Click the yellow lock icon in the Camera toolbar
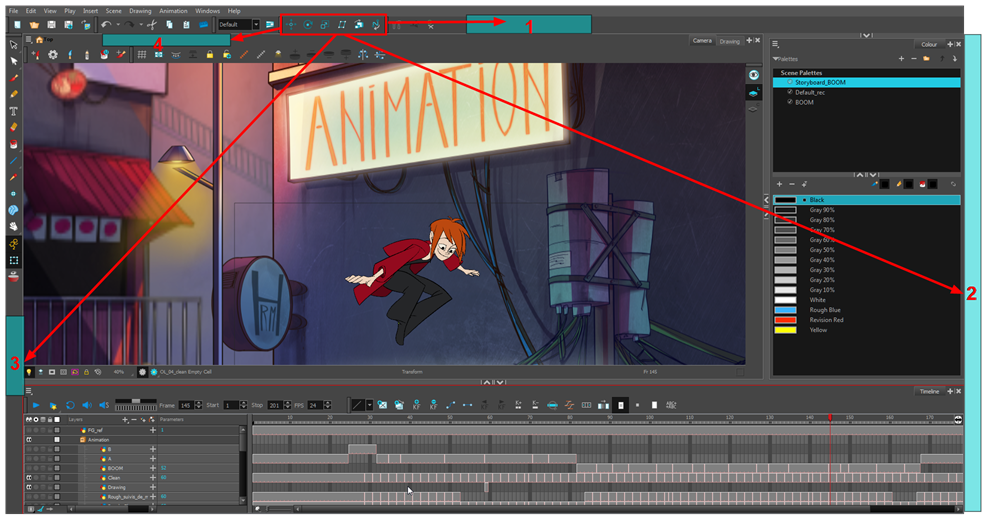987x520 pixels. point(210,55)
